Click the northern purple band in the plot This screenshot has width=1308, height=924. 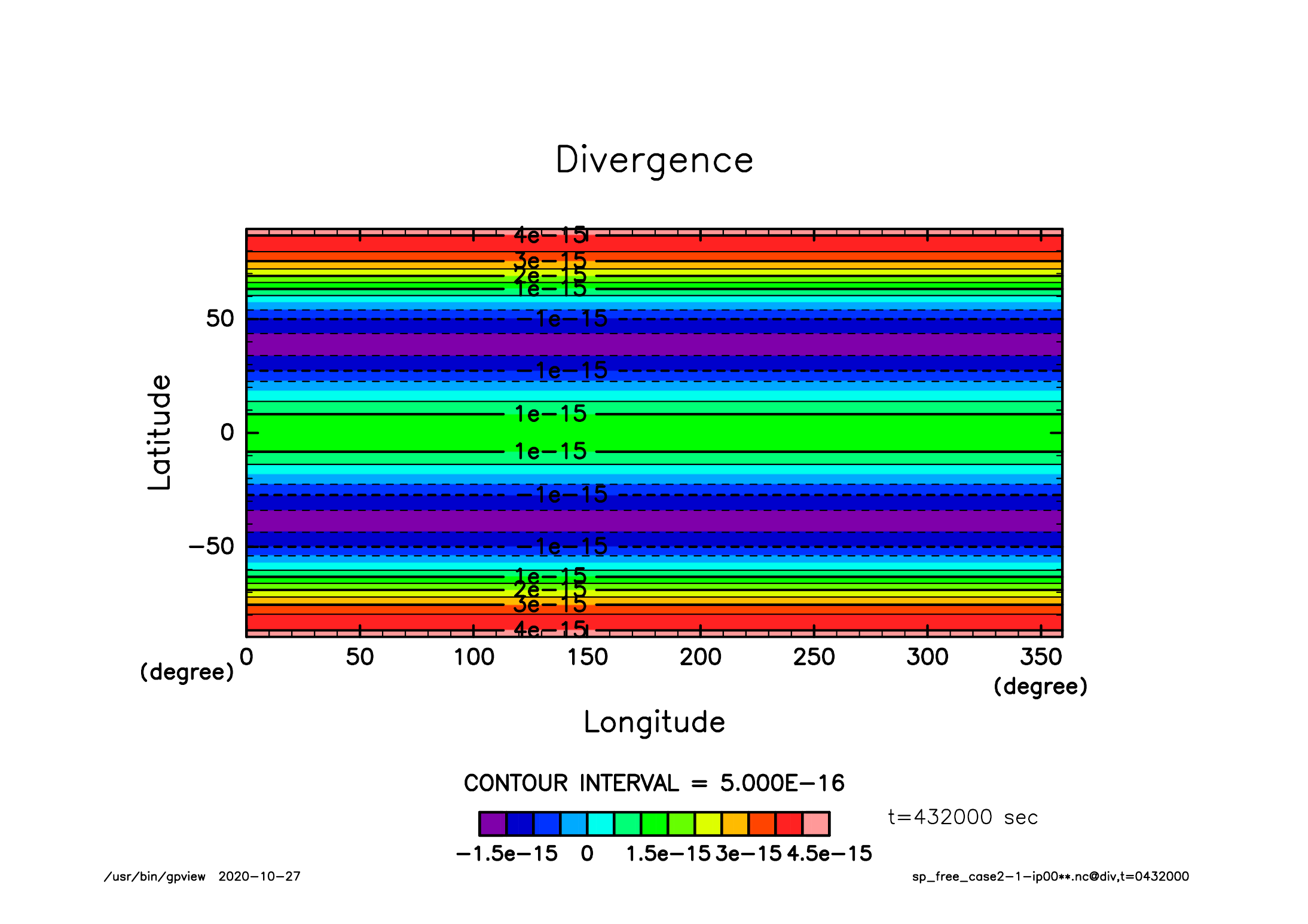(x=654, y=344)
